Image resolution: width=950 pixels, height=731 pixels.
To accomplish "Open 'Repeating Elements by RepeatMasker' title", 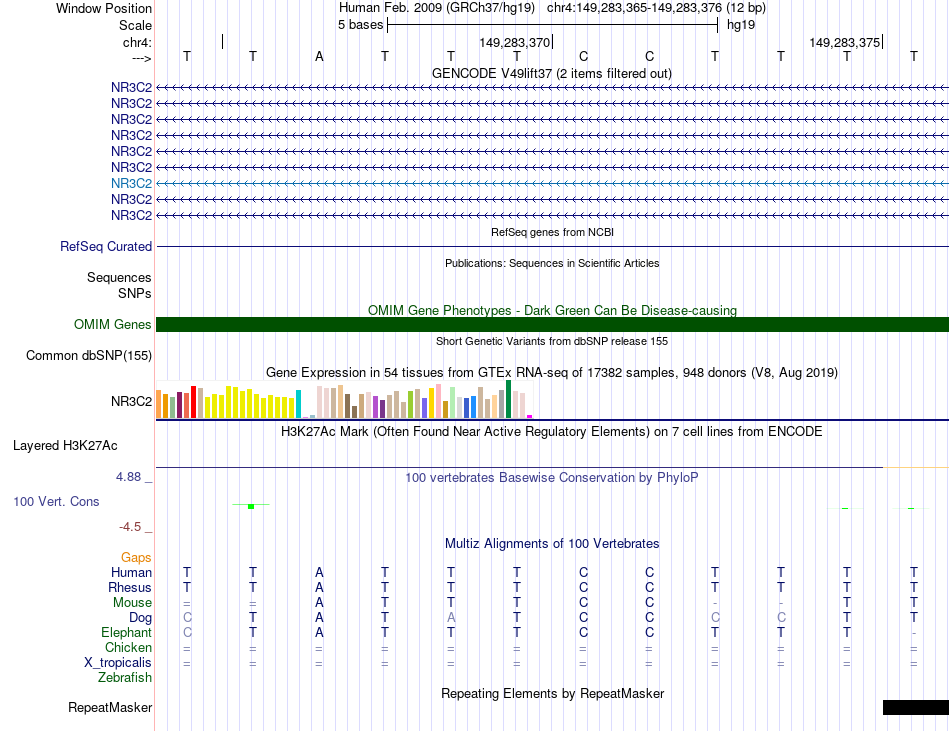I will tap(552, 694).
